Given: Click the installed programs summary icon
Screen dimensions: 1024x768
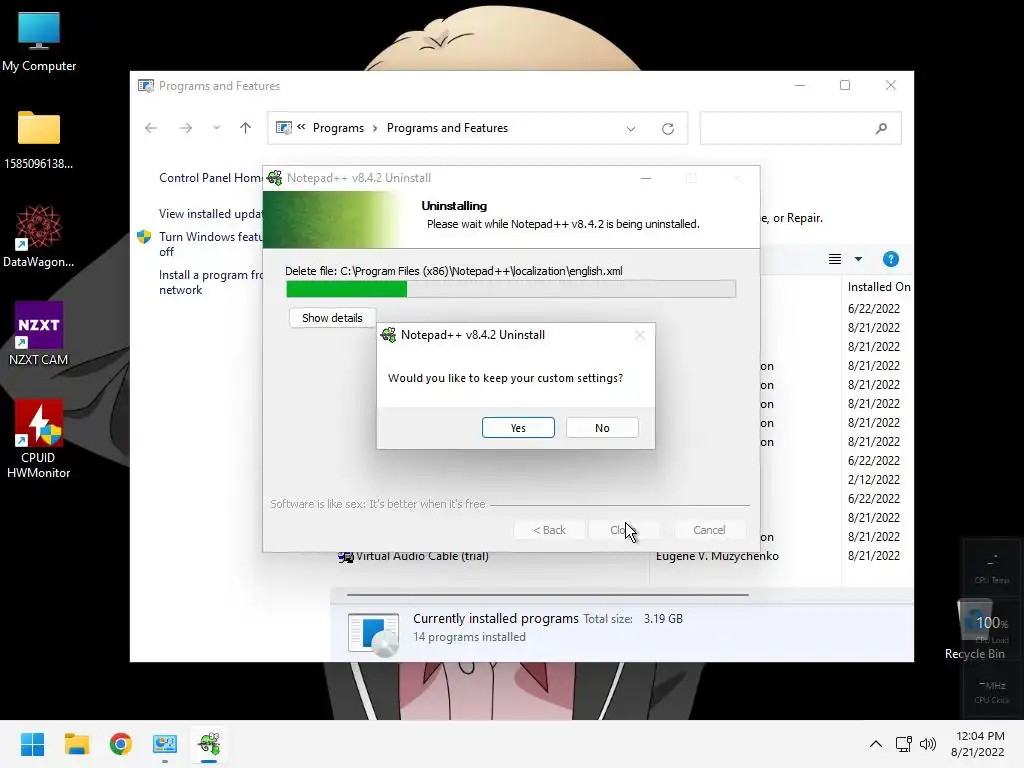Looking at the screenshot, I should (373, 634).
